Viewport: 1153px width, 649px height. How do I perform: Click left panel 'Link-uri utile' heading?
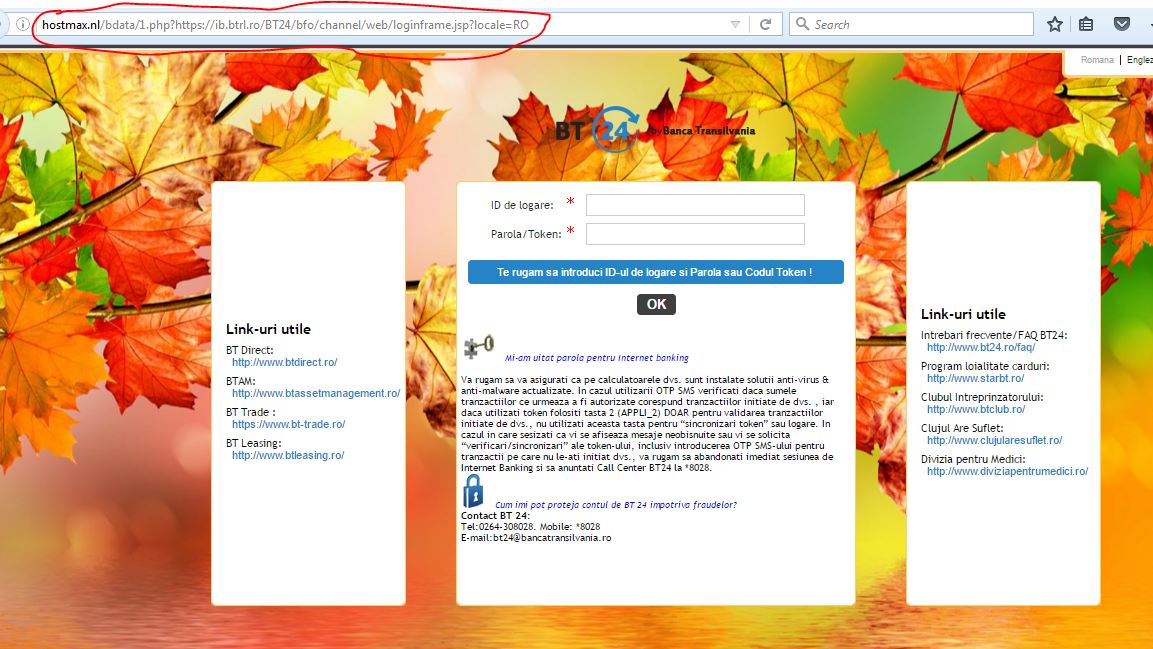click(268, 329)
